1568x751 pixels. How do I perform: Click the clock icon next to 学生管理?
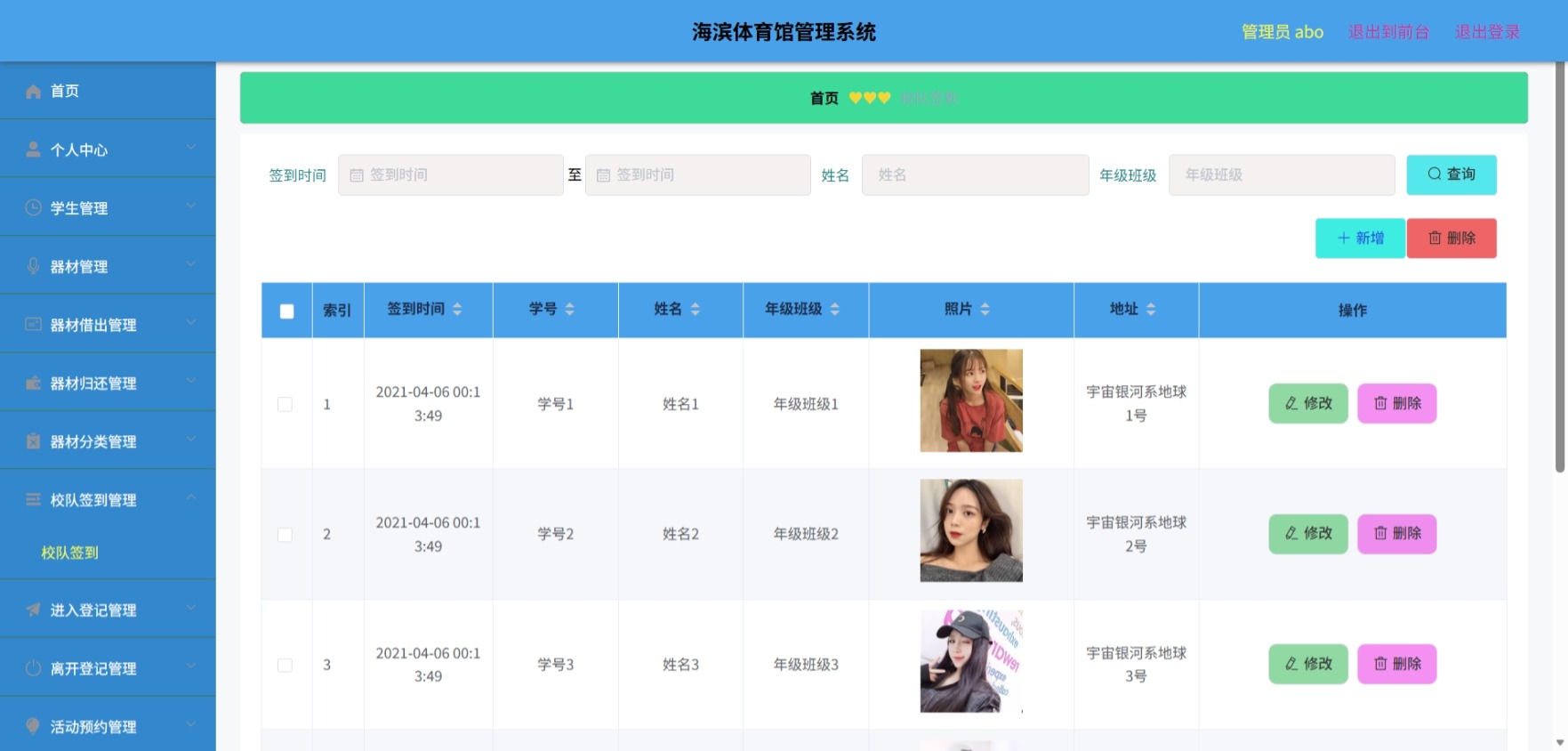(x=33, y=207)
